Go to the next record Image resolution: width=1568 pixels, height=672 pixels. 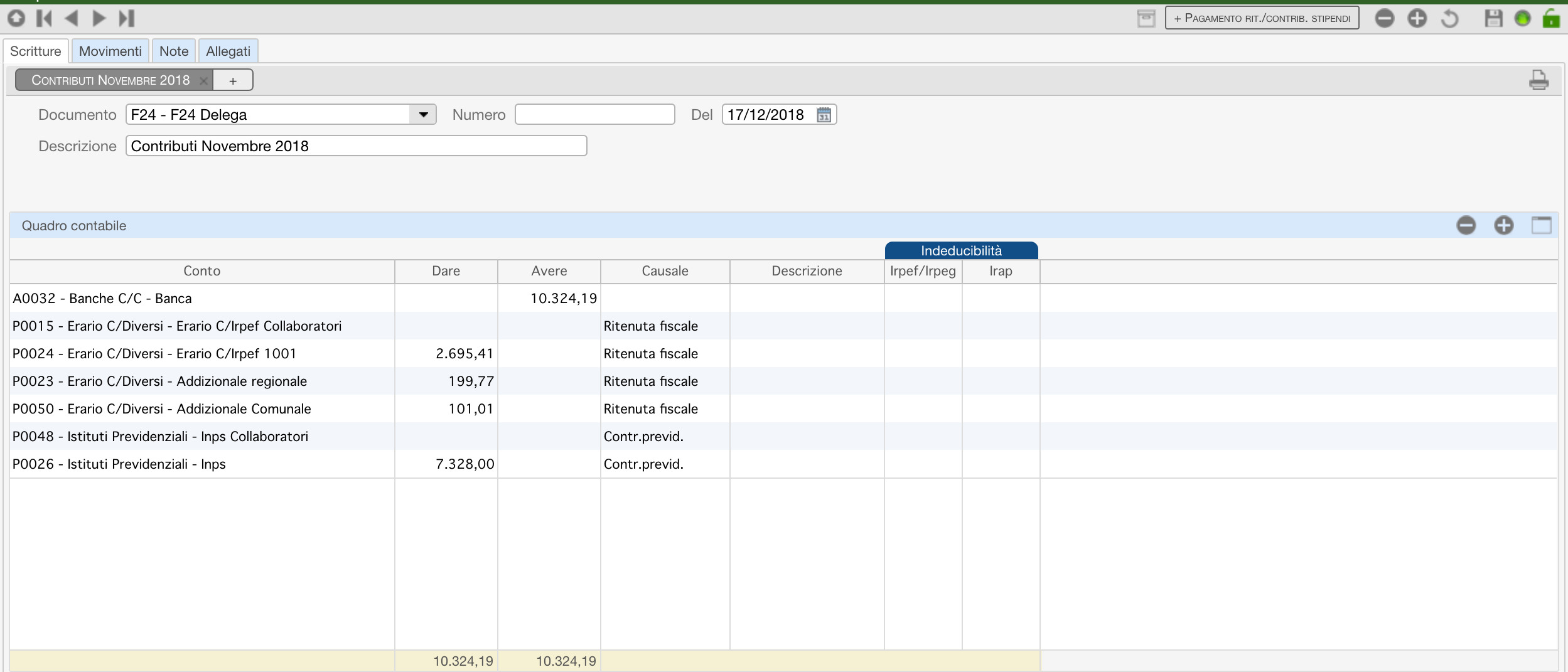(99, 18)
